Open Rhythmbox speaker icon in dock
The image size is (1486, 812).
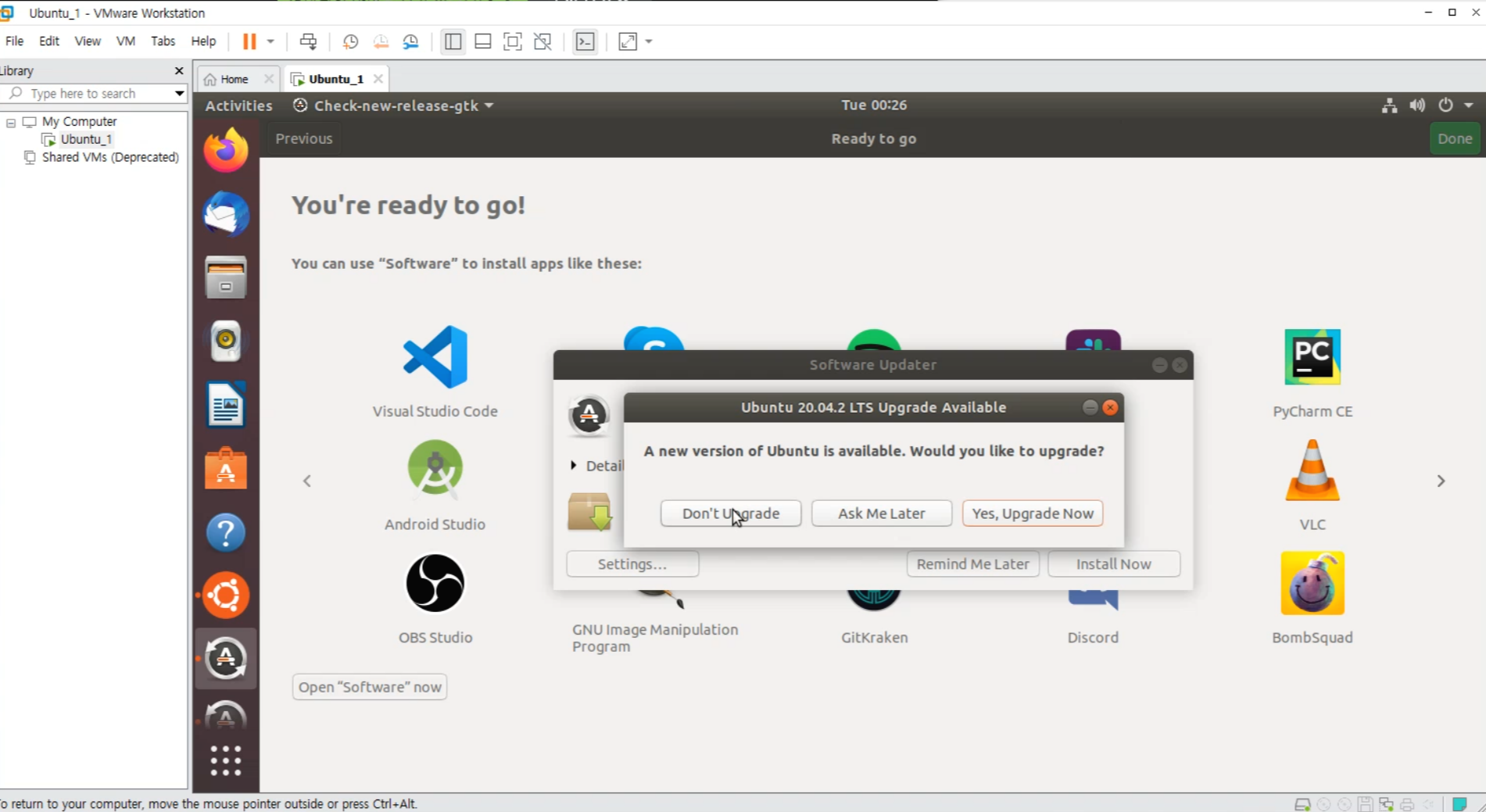[226, 341]
